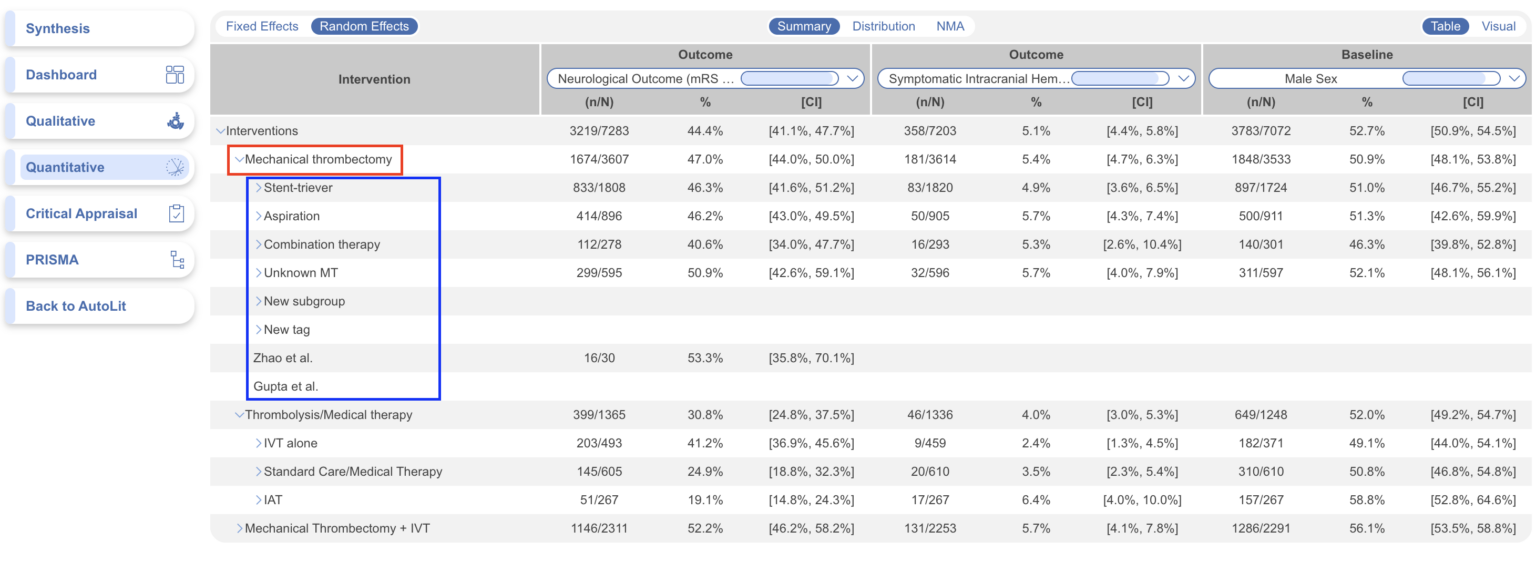
Task: Open the Distribution tab
Action: point(883,27)
